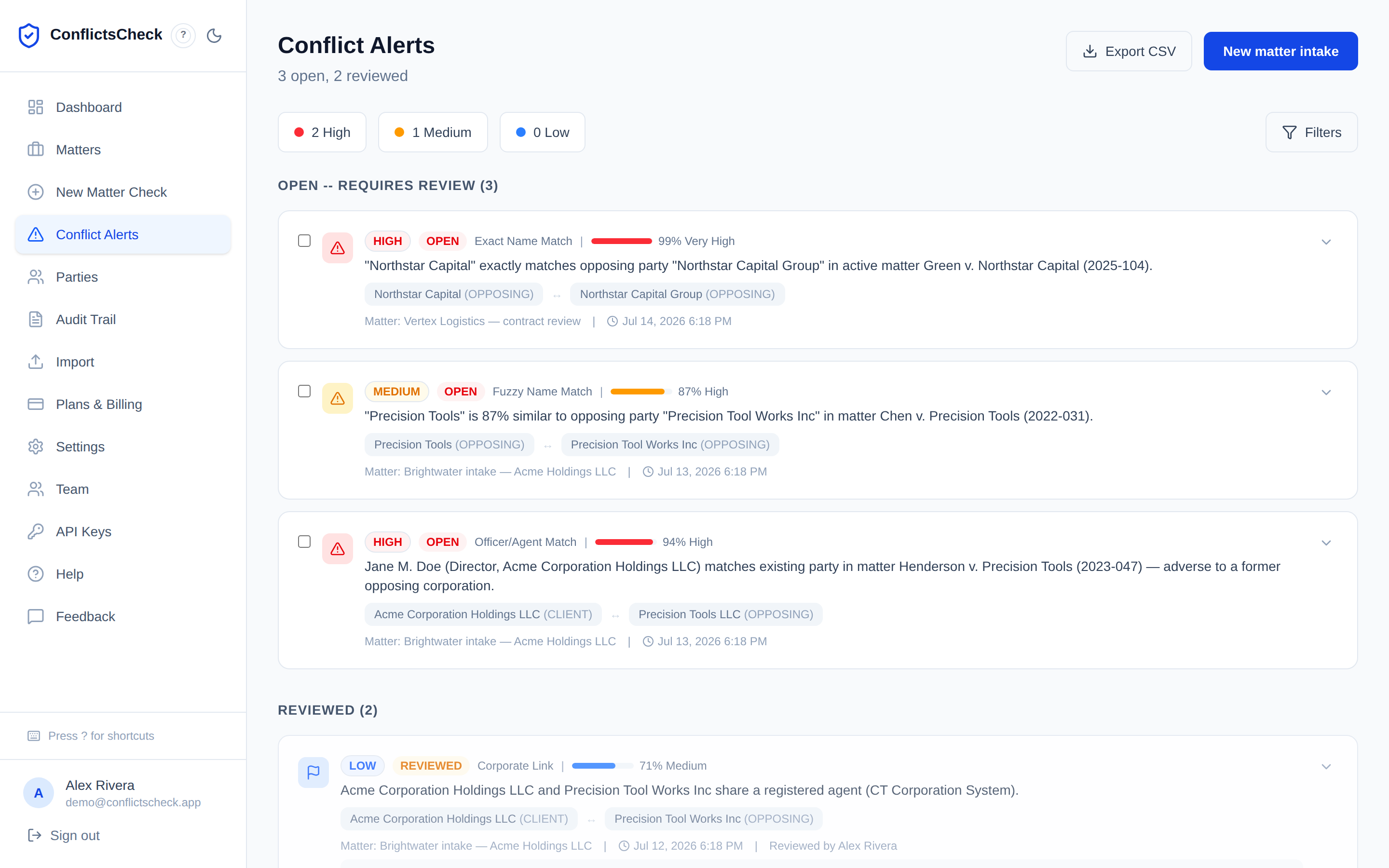Click the Settings gear icon
The height and width of the screenshot is (868, 1389).
click(x=36, y=447)
